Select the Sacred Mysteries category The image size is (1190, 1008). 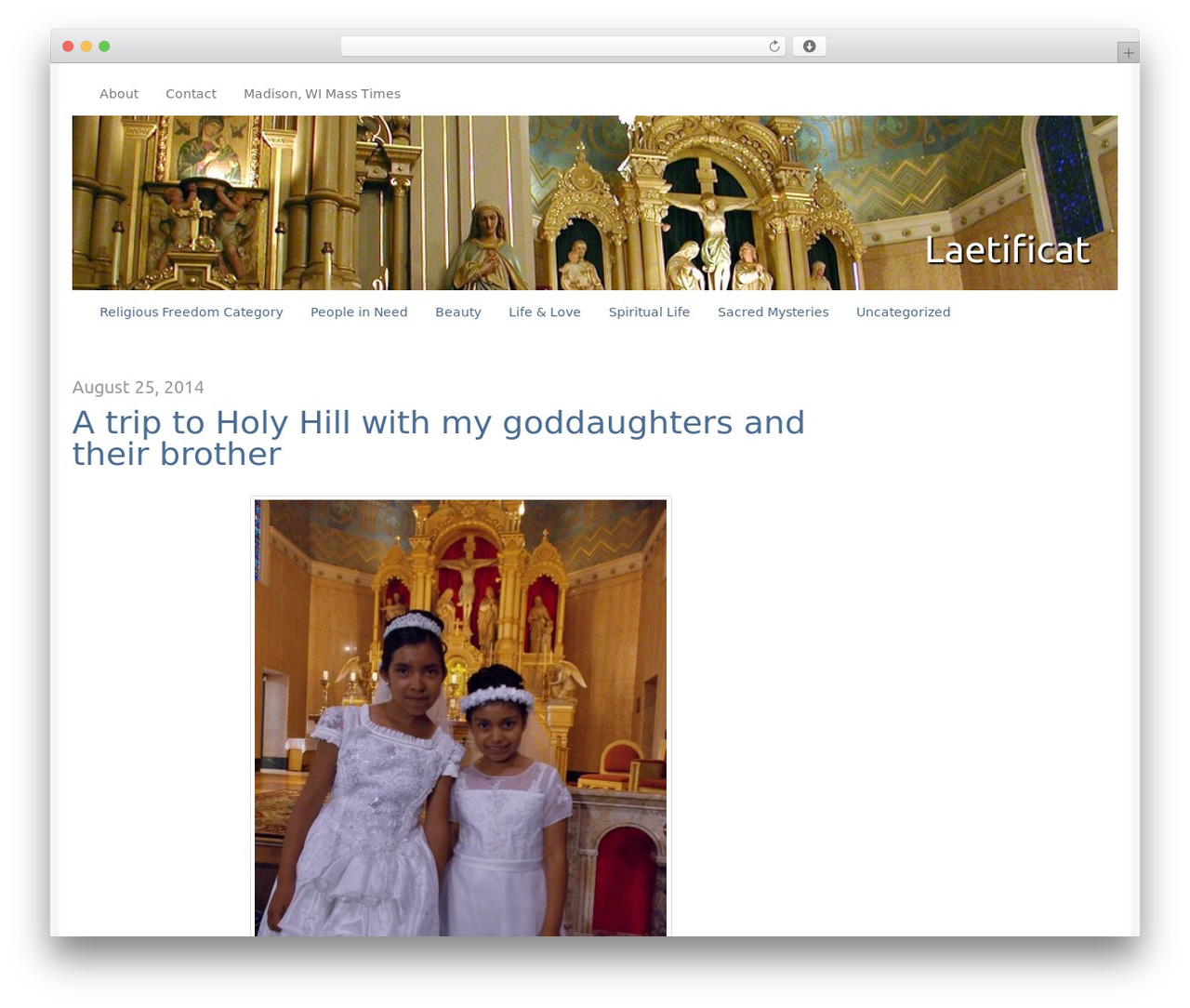pyautogui.click(x=773, y=312)
